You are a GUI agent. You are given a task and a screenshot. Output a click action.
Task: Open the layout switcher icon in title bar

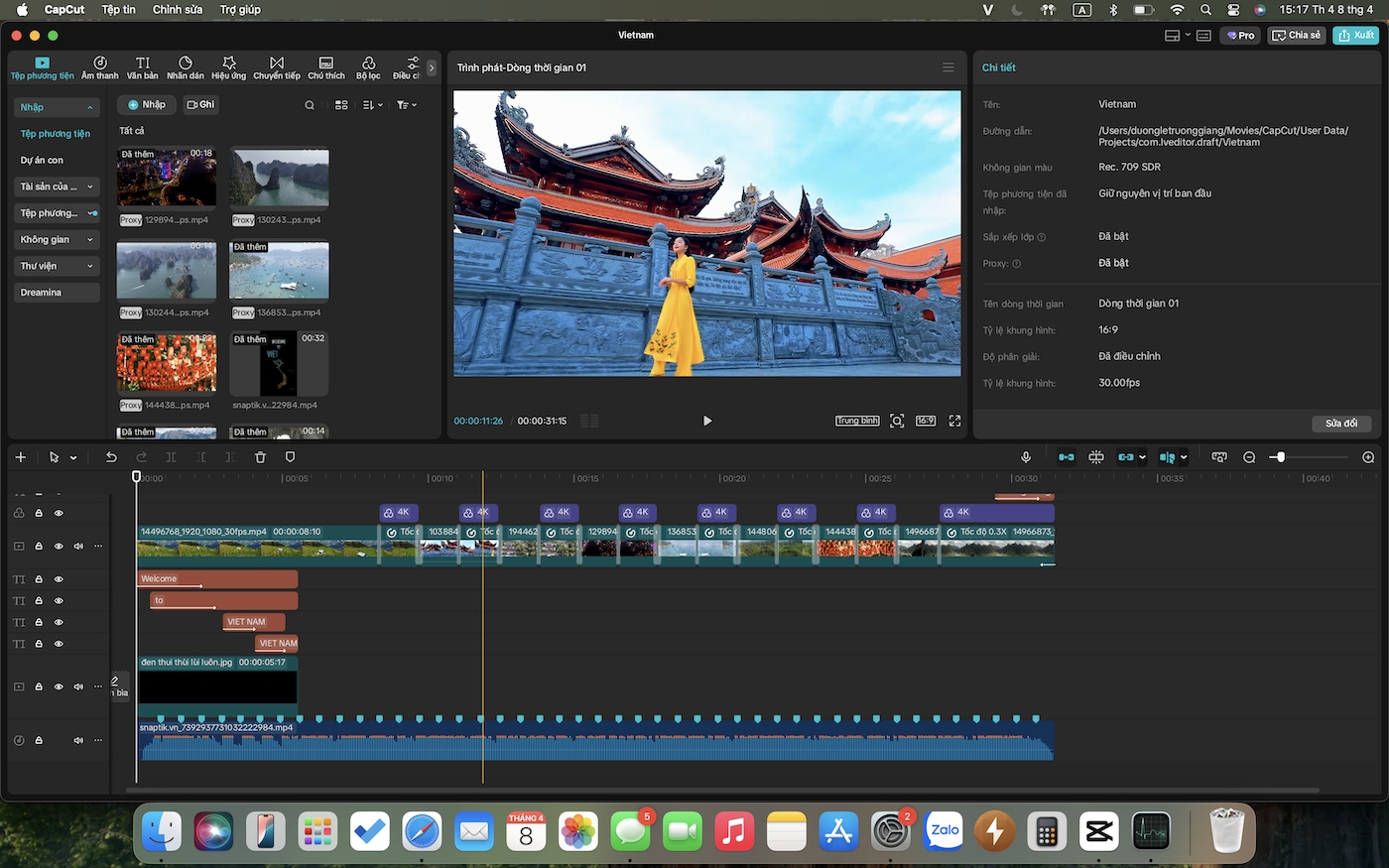coord(1172,35)
